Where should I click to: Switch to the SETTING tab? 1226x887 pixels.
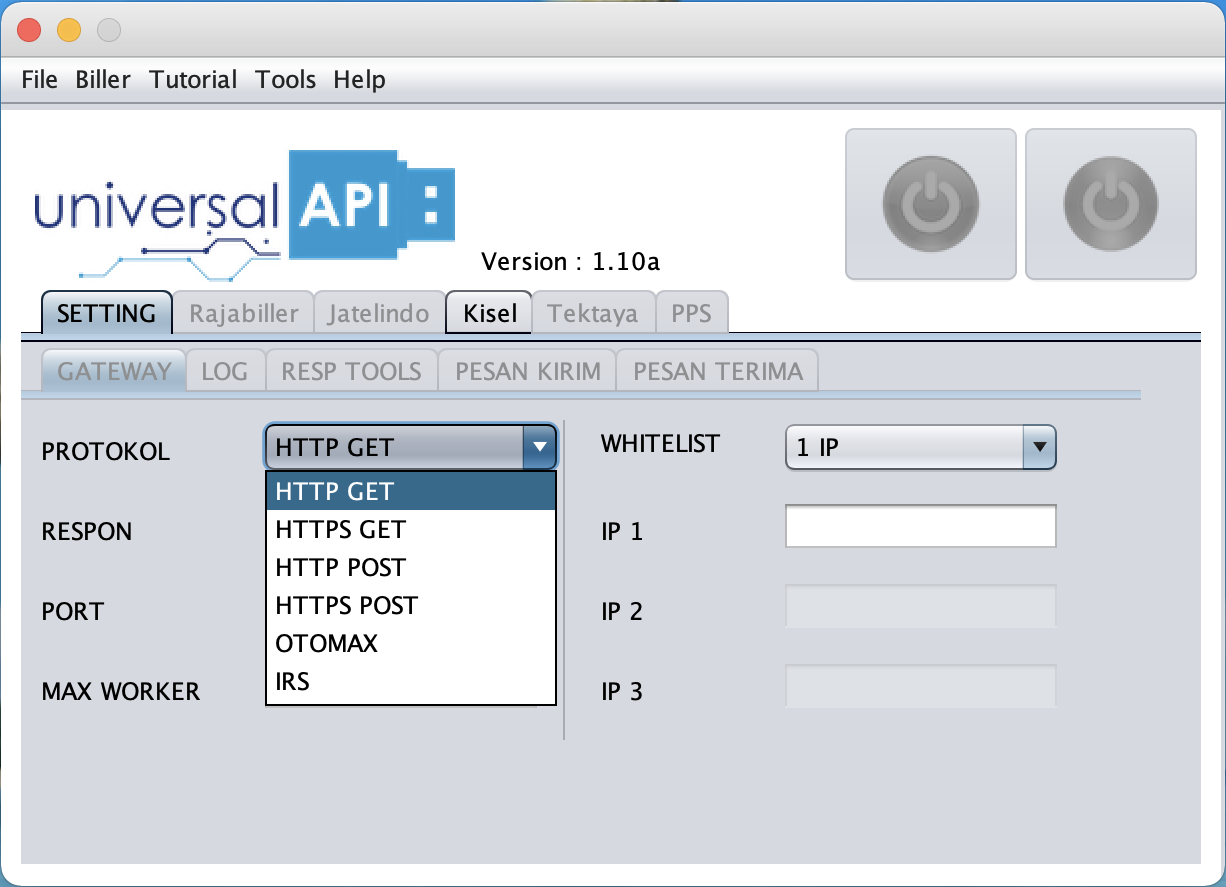(x=106, y=313)
